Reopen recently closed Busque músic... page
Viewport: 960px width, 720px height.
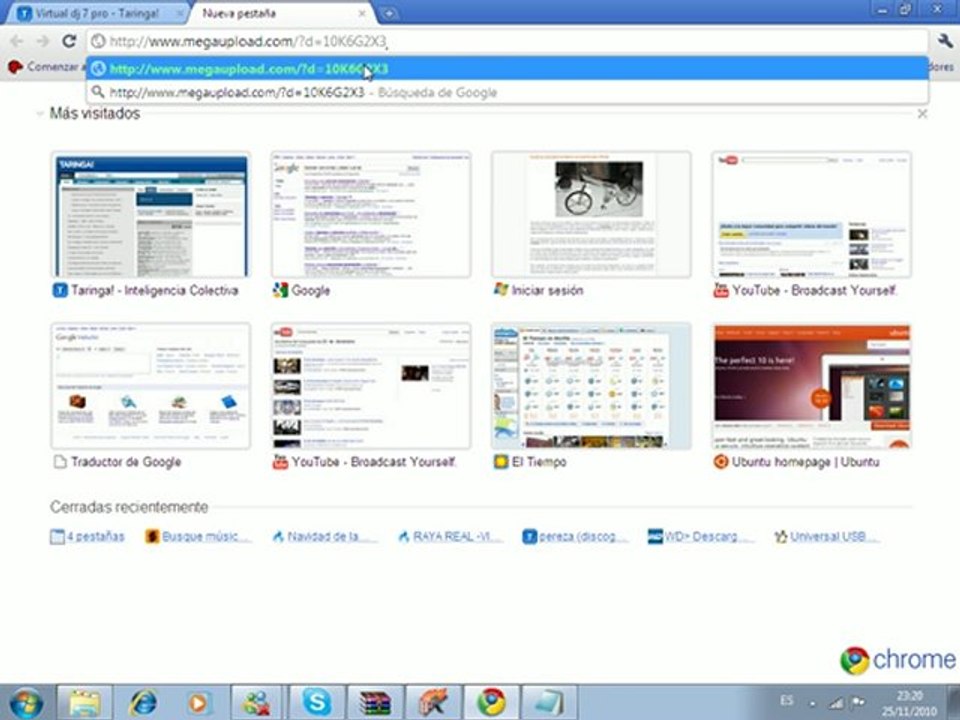[x=198, y=537]
